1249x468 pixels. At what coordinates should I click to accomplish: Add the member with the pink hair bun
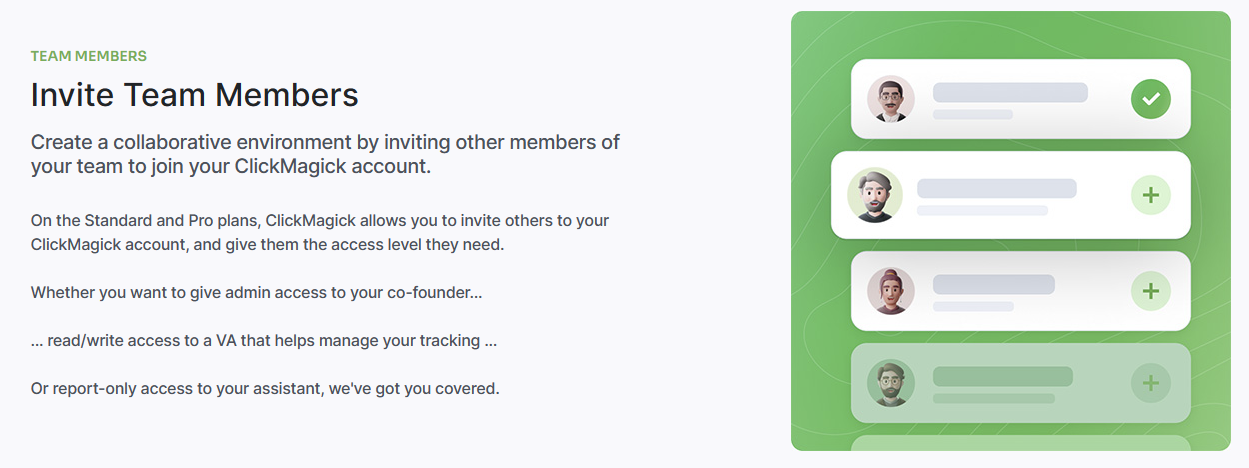[x=1150, y=291]
